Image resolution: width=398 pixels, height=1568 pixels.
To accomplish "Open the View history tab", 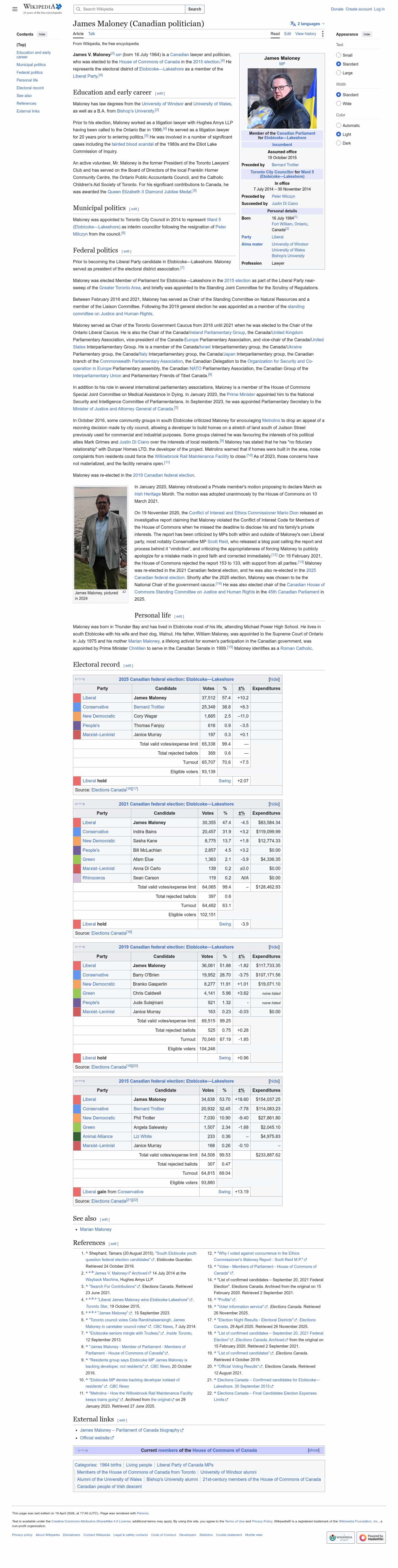I will [x=305, y=34].
